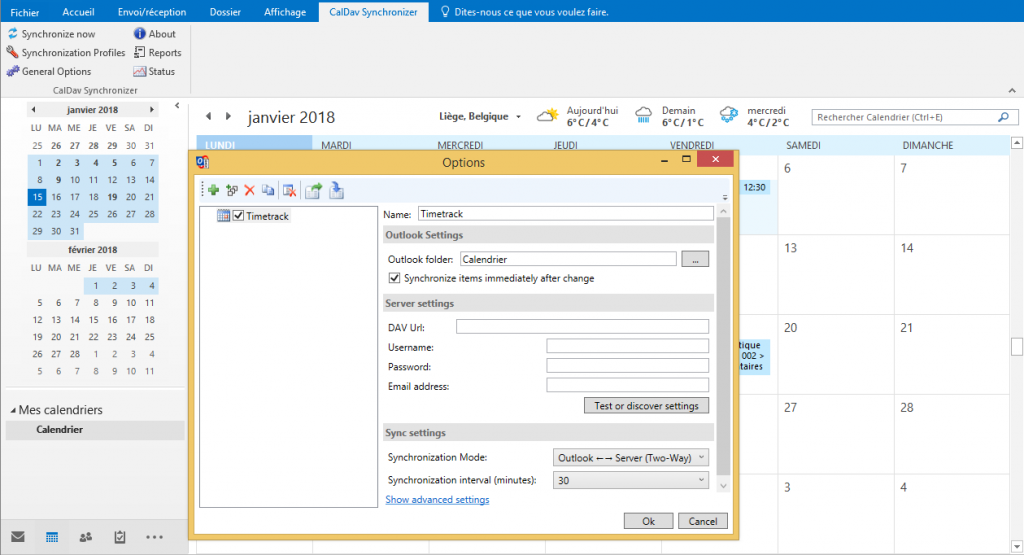
Task: Uncheck the Timetrack profile checkbox
Action: pos(238,215)
